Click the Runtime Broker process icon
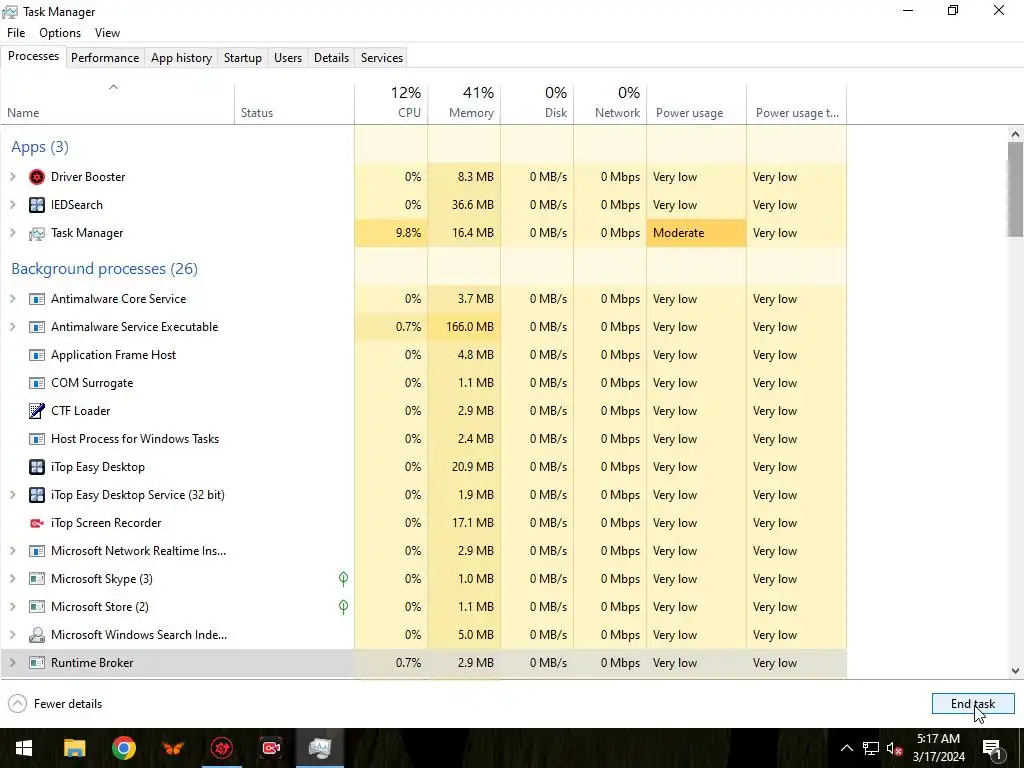The image size is (1024, 768). (37, 663)
